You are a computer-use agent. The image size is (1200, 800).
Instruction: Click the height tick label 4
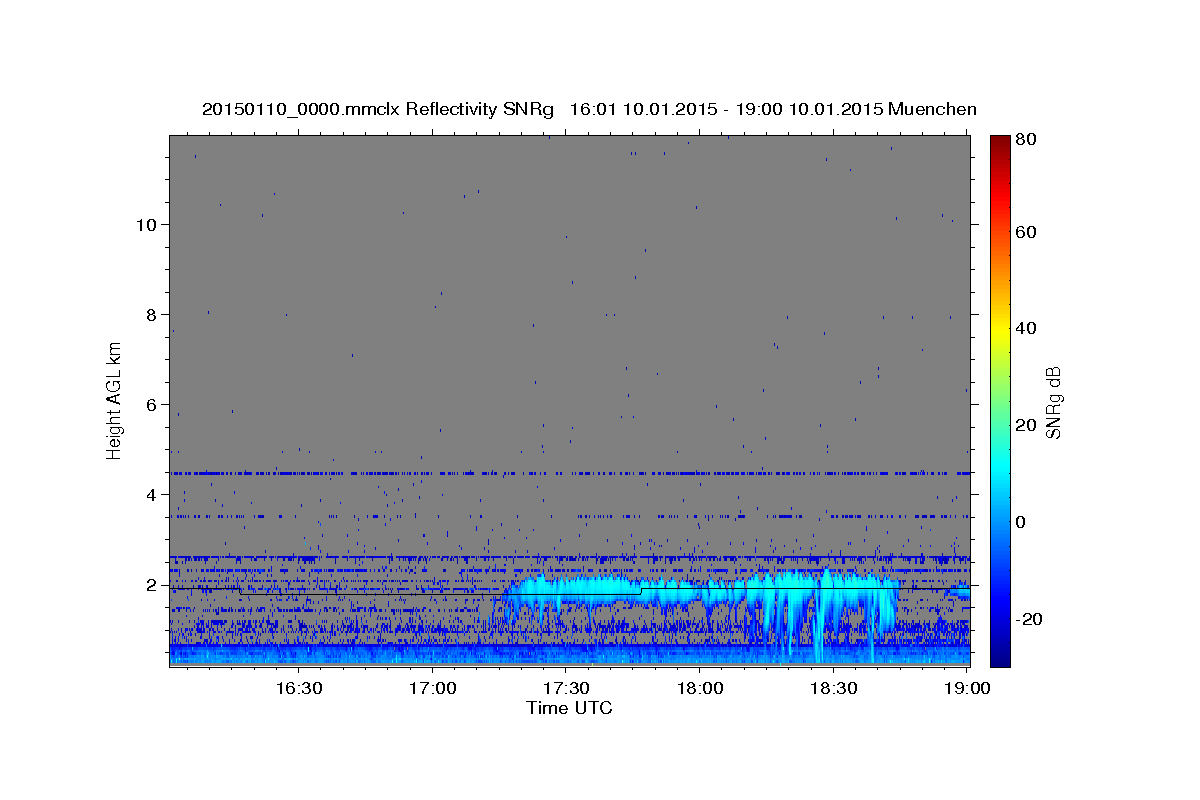152,494
